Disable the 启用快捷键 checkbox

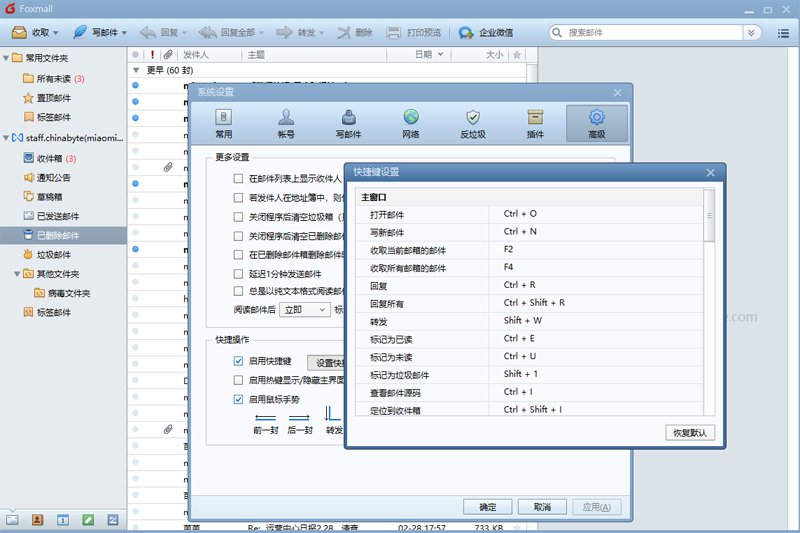238,361
